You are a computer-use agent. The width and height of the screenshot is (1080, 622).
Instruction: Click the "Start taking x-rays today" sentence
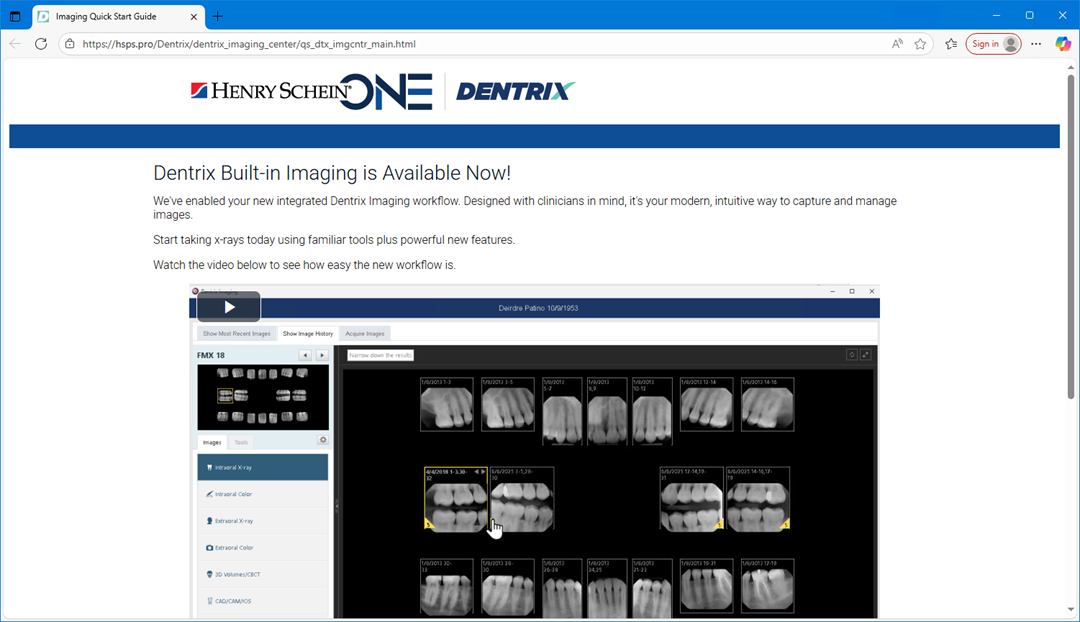[x=334, y=240]
